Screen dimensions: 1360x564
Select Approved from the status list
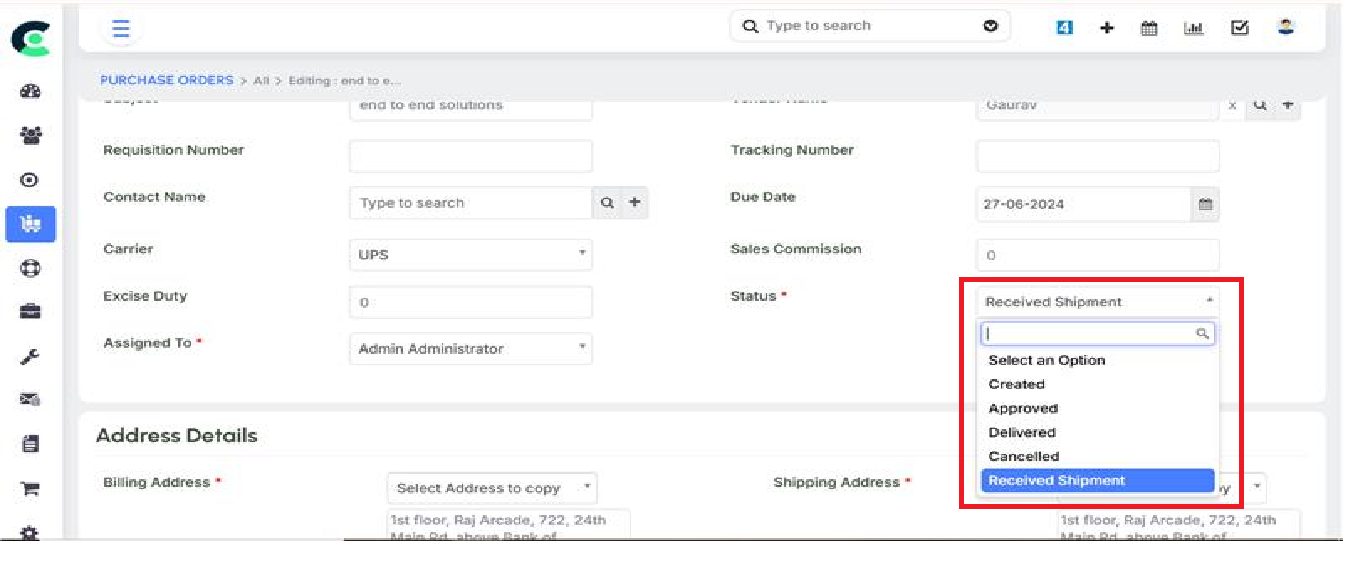point(1023,408)
